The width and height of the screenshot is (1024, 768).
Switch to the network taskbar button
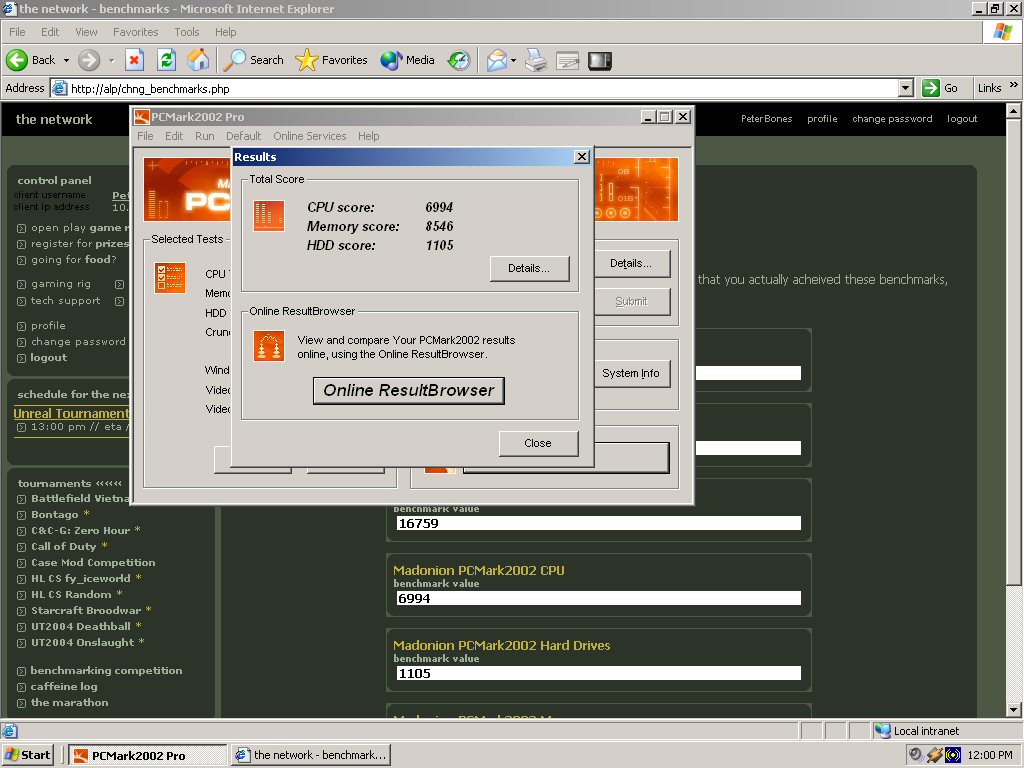tap(311, 755)
